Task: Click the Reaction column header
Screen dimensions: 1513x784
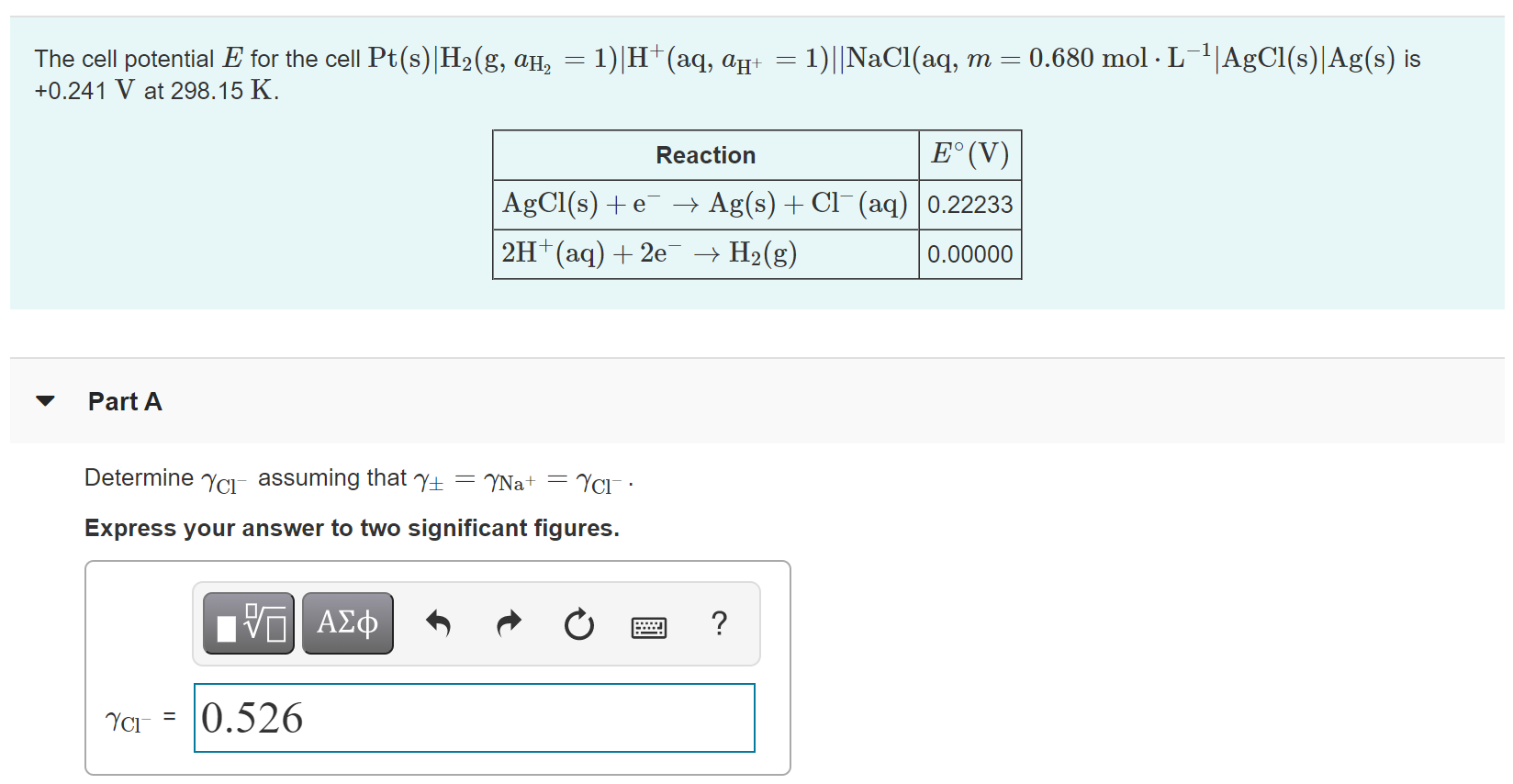Action: point(706,155)
